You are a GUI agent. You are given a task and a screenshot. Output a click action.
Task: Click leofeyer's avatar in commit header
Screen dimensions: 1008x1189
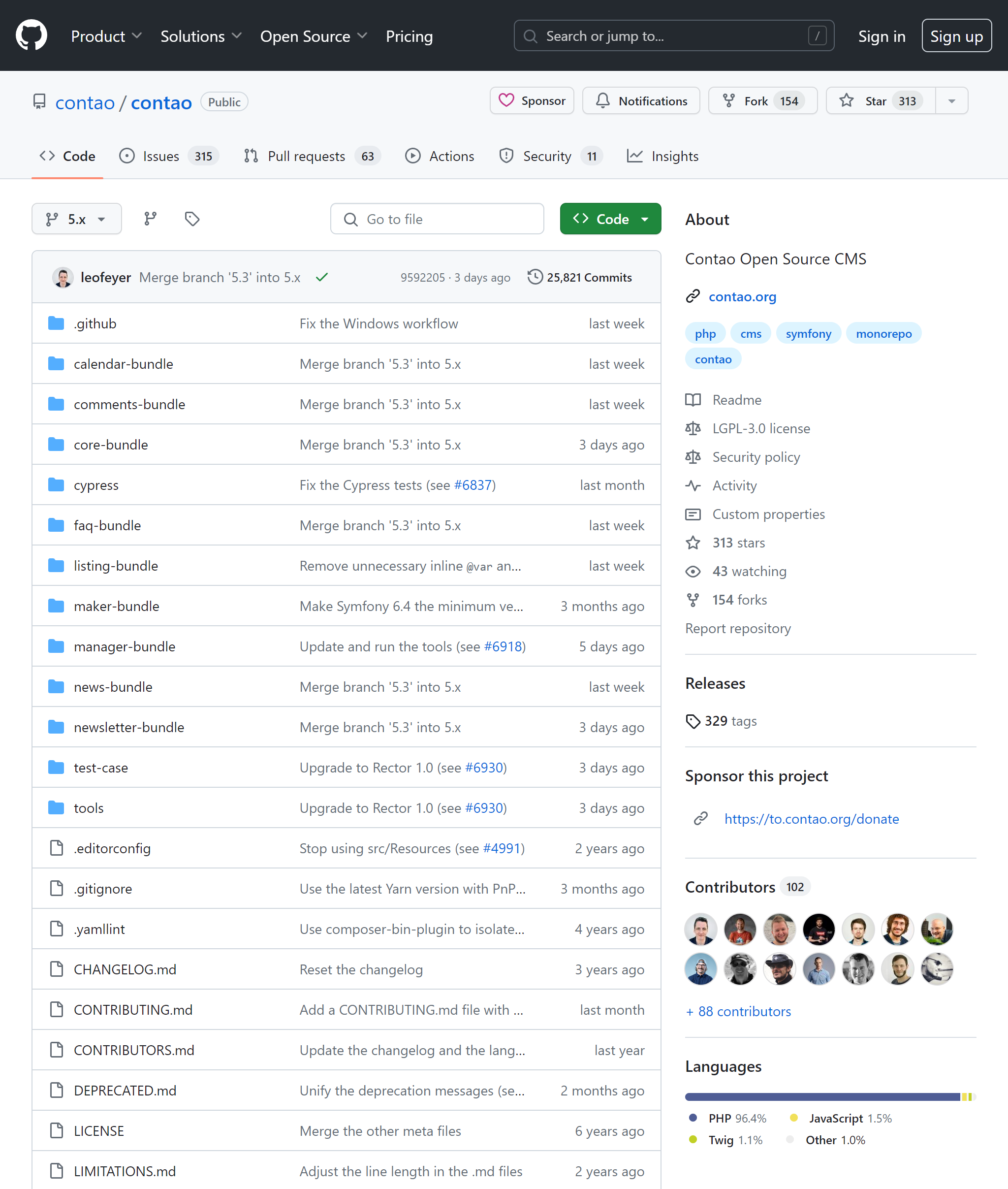(63, 277)
